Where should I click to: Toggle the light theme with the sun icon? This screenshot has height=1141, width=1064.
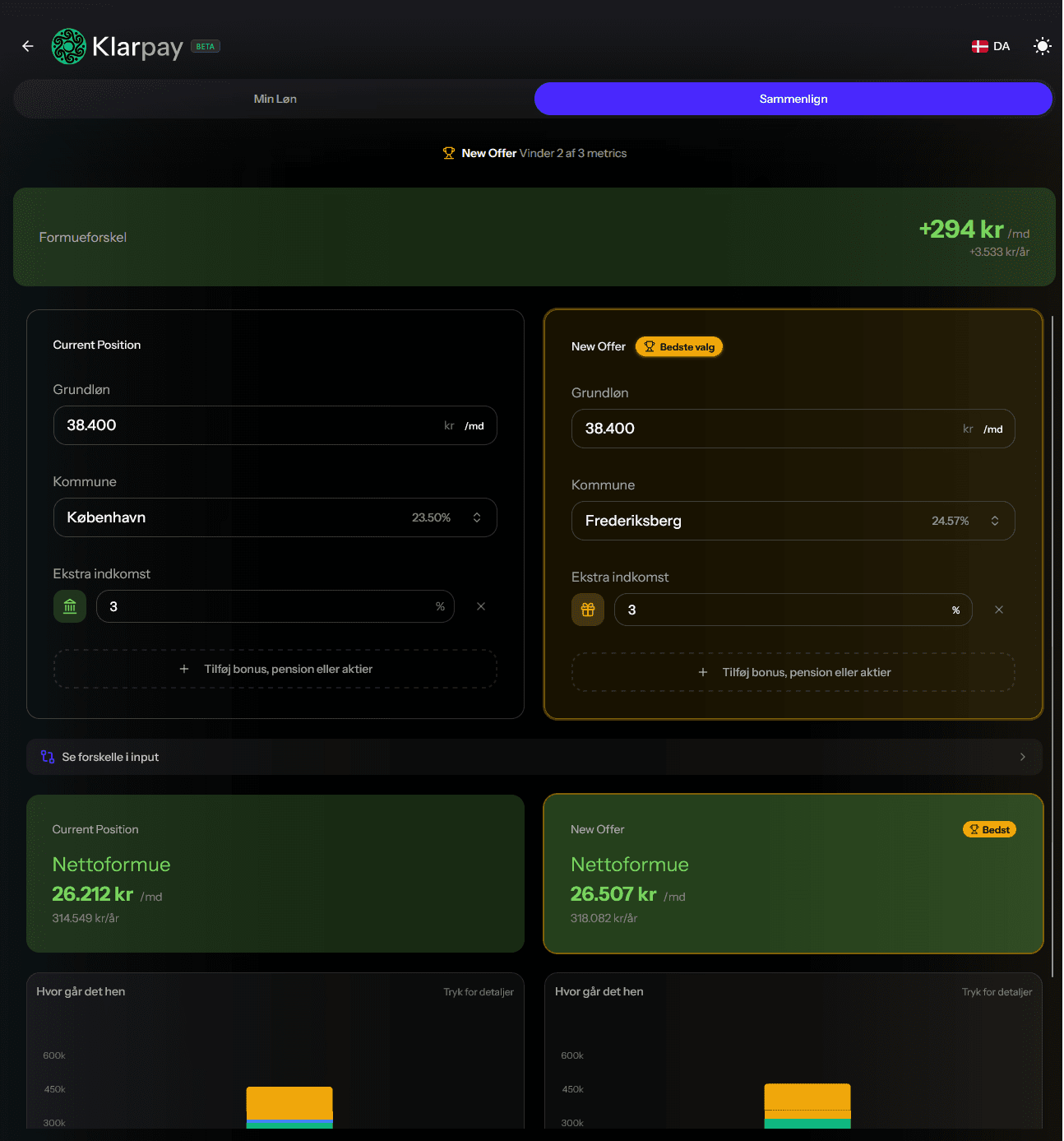[x=1042, y=46]
